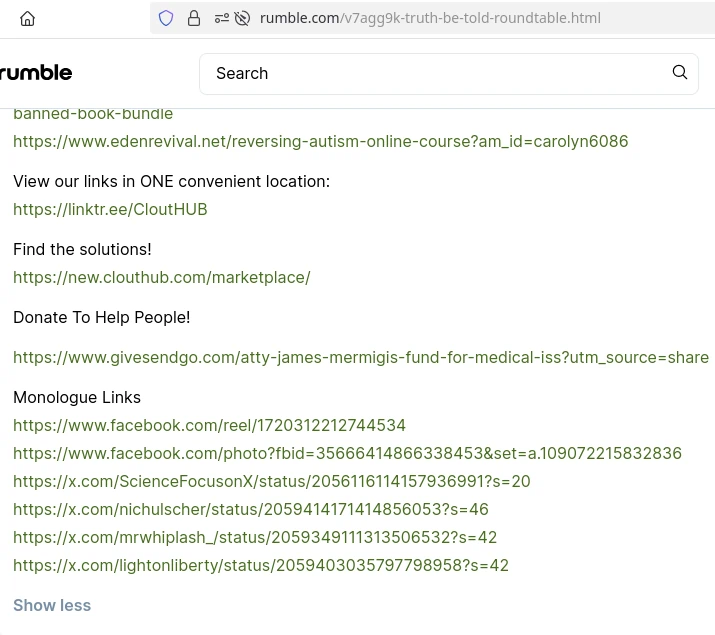Image resolution: width=715 pixels, height=635 pixels.
Task: Open the givesendgo medical fund link
Action: [x=361, y=357]
